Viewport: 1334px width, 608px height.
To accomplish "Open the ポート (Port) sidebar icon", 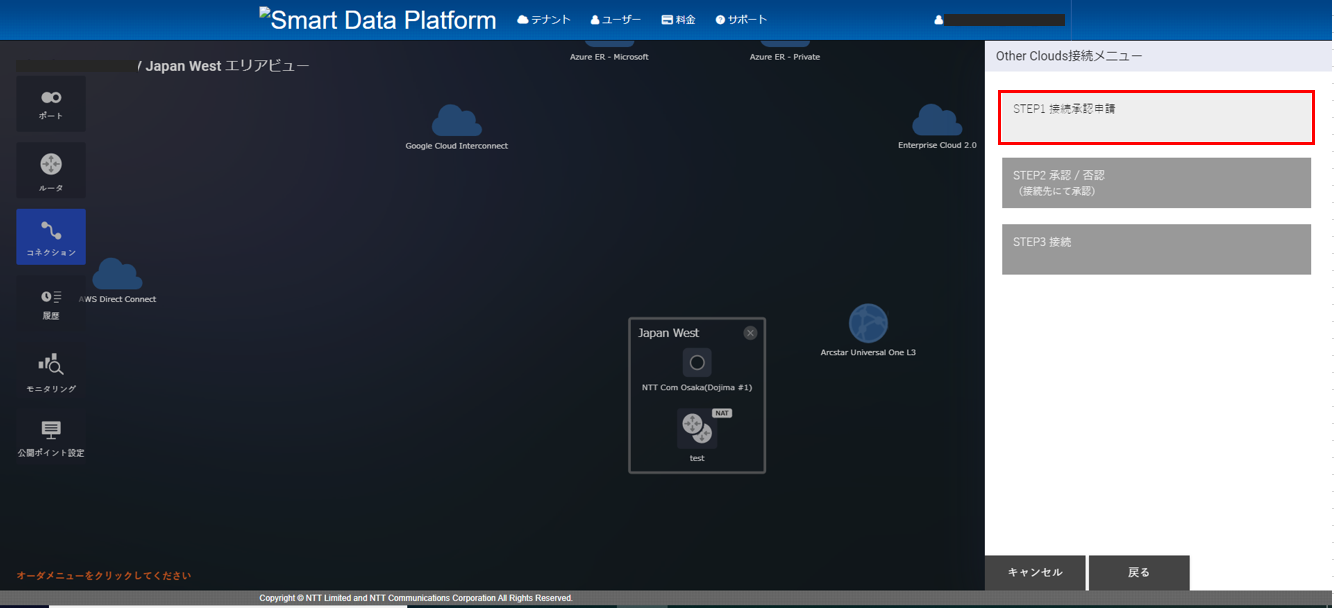I will [51, 103].
